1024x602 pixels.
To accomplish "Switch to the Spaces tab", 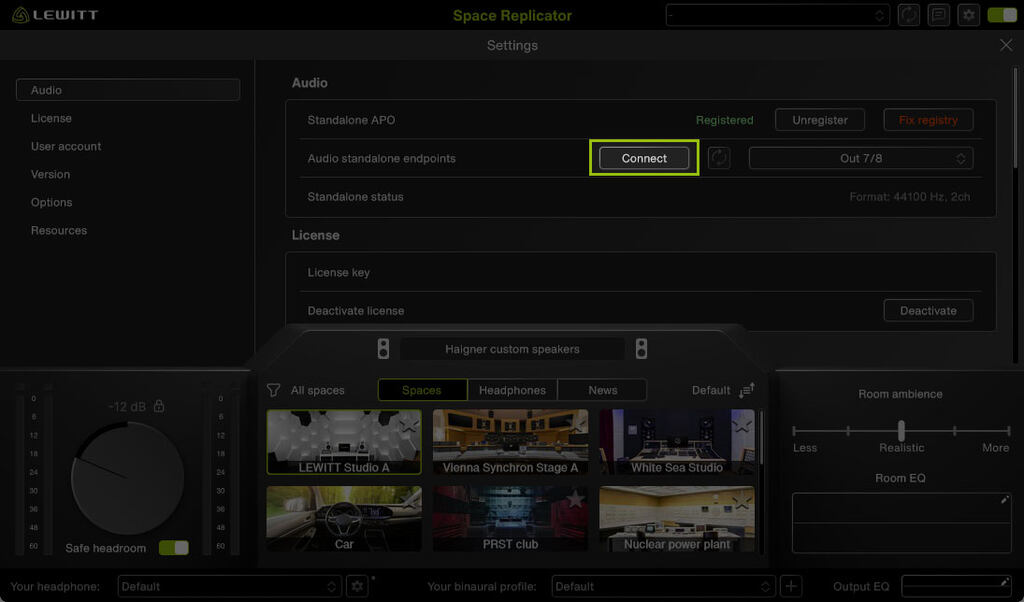I will click(x=422, y=390).
